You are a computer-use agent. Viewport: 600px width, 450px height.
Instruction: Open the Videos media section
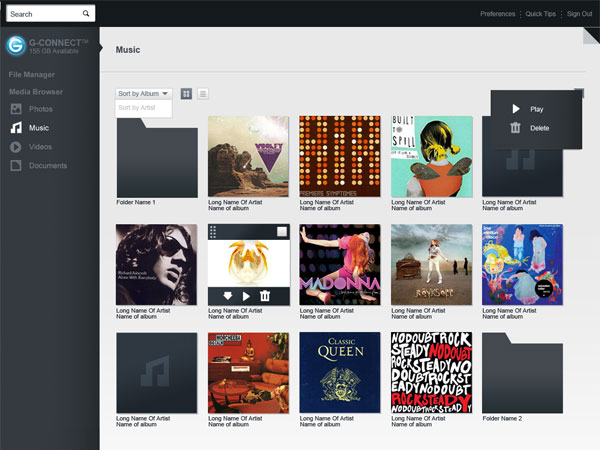pyautogui.click(x=40, y=147)
